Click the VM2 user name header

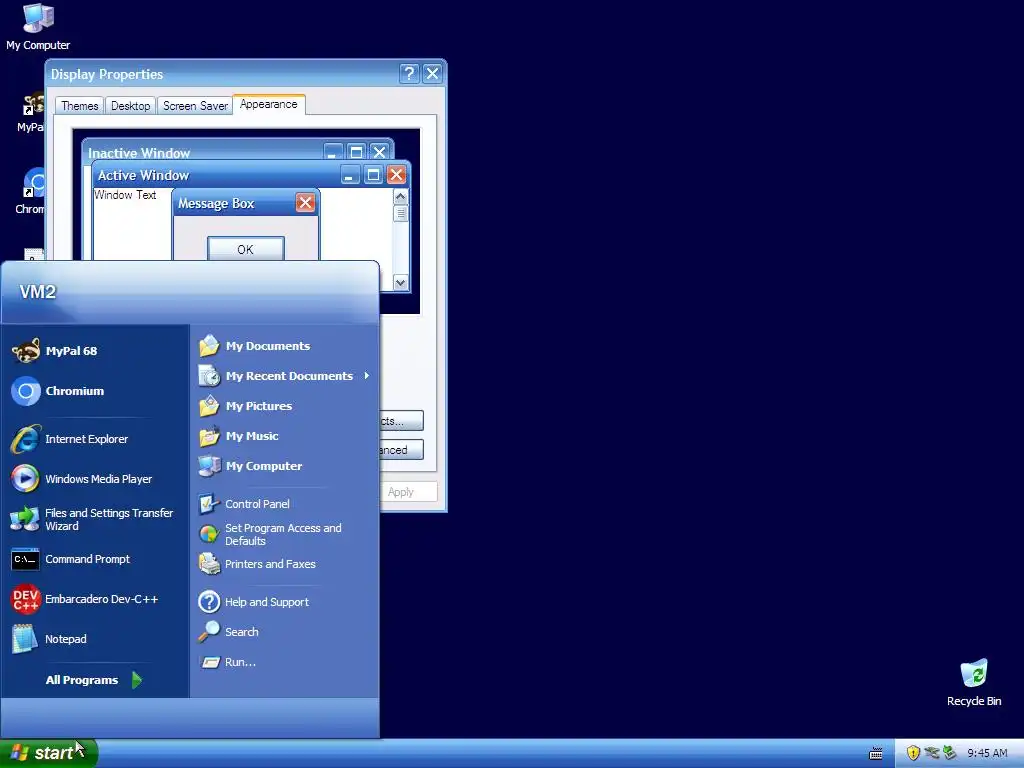click(38, 291)
